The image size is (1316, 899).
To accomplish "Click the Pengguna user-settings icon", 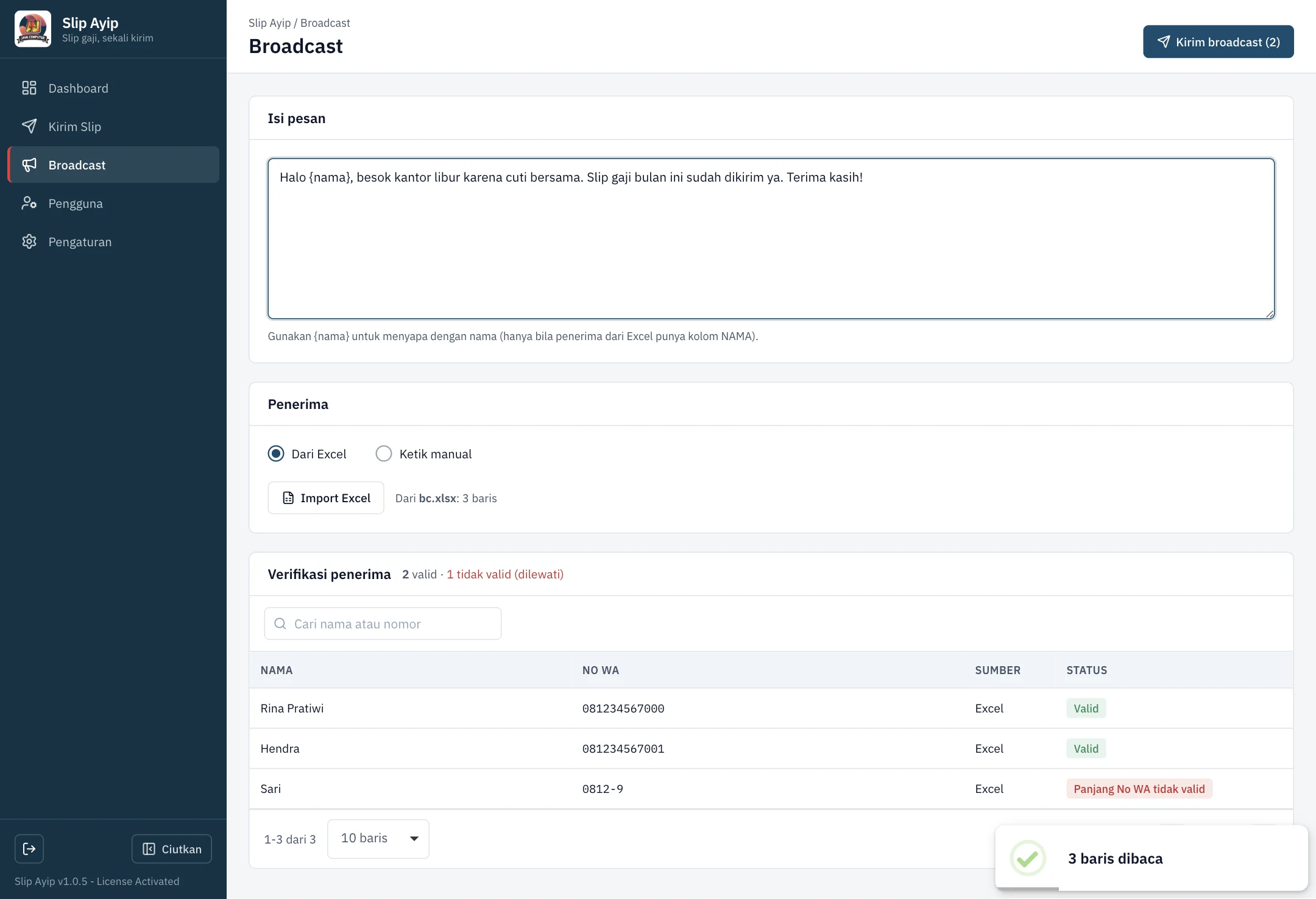I will pyautogui.click(x=29, y=203).
